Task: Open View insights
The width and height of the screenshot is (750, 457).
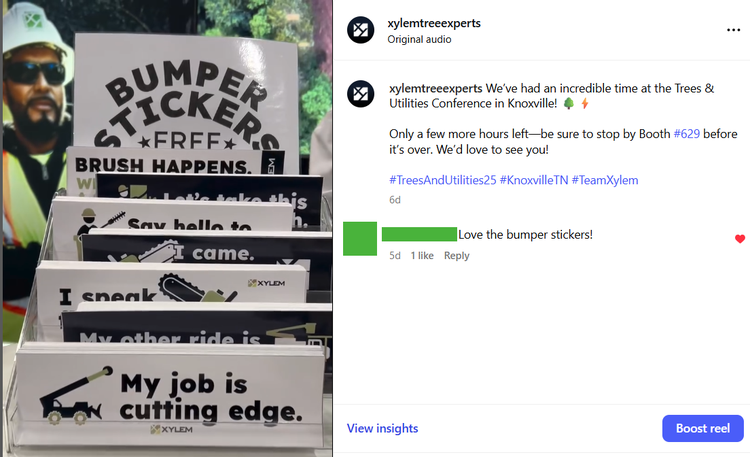Action: [x=382, y=428]
